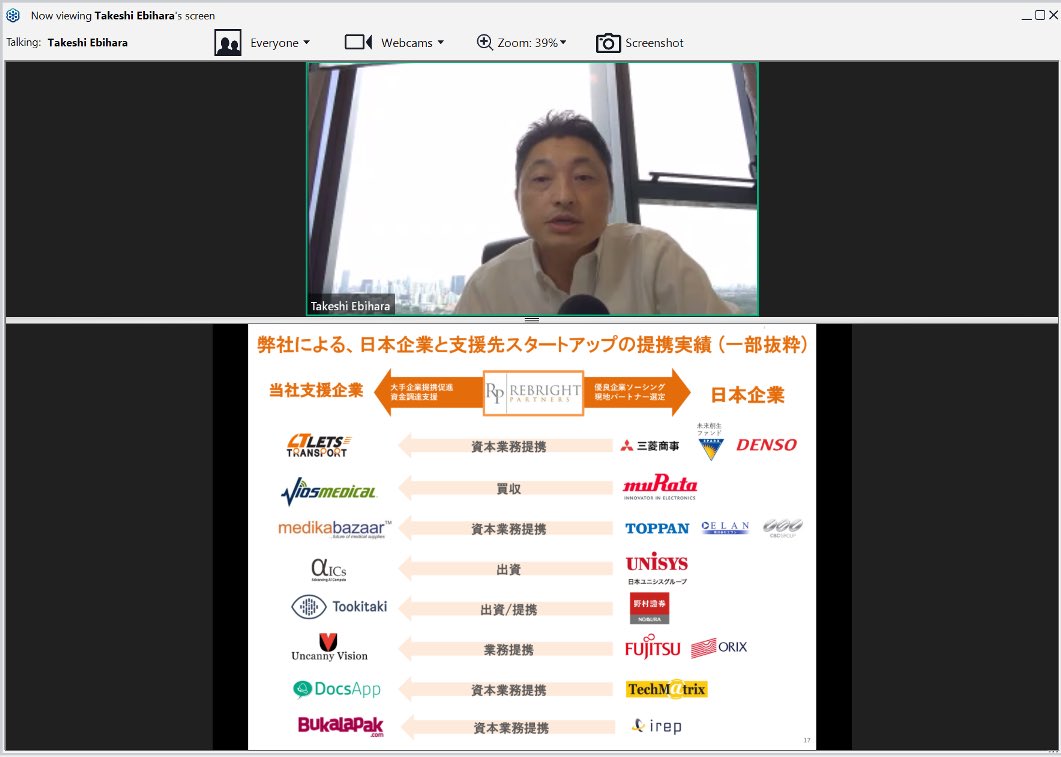
Task: Click the Everyone attendees people icon
Action: tap(228, 43)
